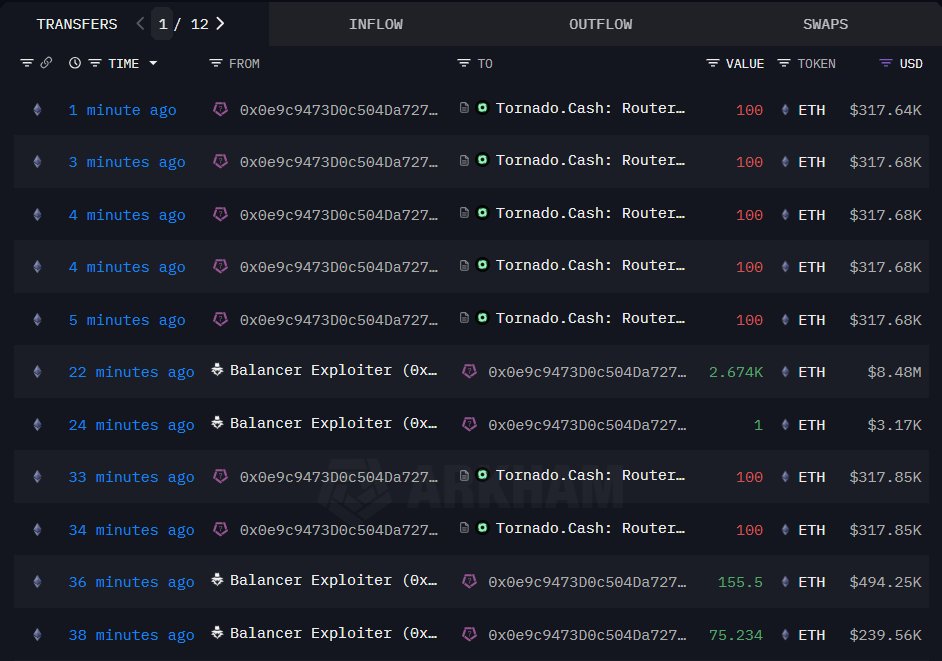Switch to the INFLOW tab
This screenshot has width=942, height=661.
point(376,24)
